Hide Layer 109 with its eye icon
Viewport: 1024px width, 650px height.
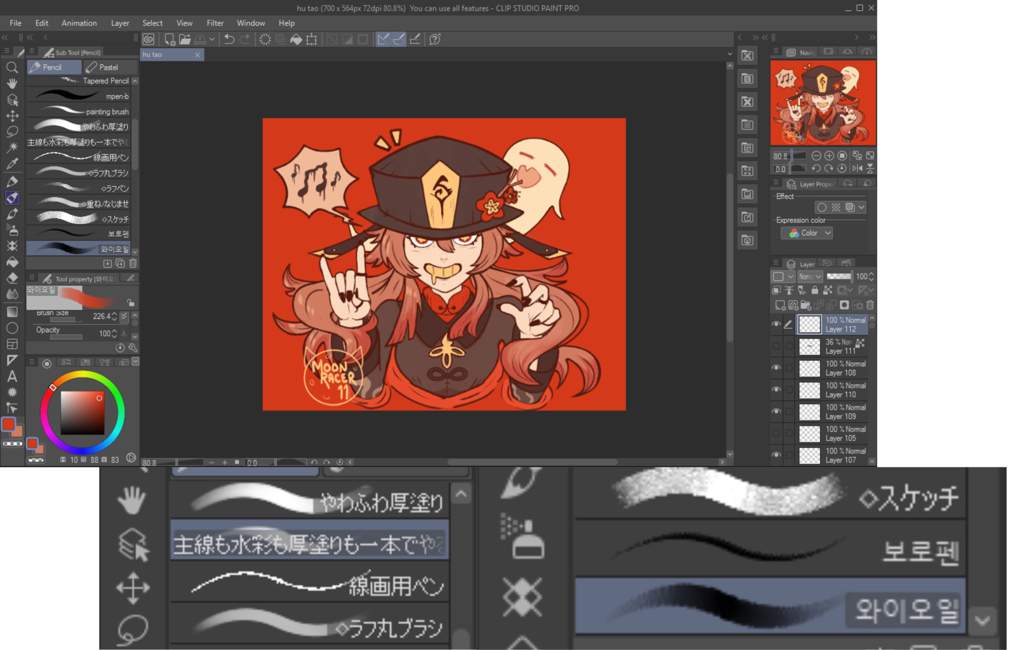[776, 412]
